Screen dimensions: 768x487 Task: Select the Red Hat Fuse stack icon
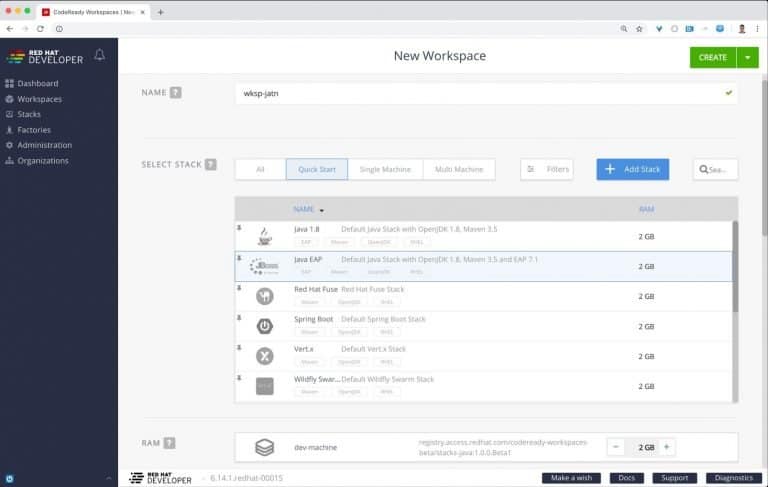point(264,296)
